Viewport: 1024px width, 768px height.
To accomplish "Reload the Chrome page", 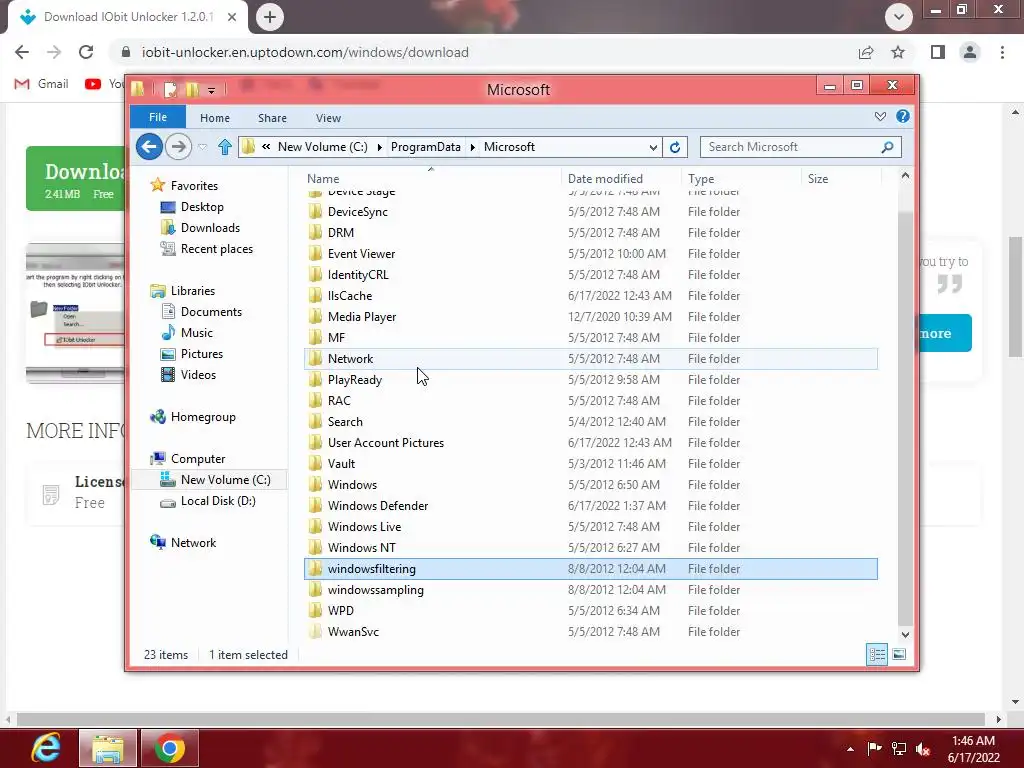I will [x=86, y=52].
